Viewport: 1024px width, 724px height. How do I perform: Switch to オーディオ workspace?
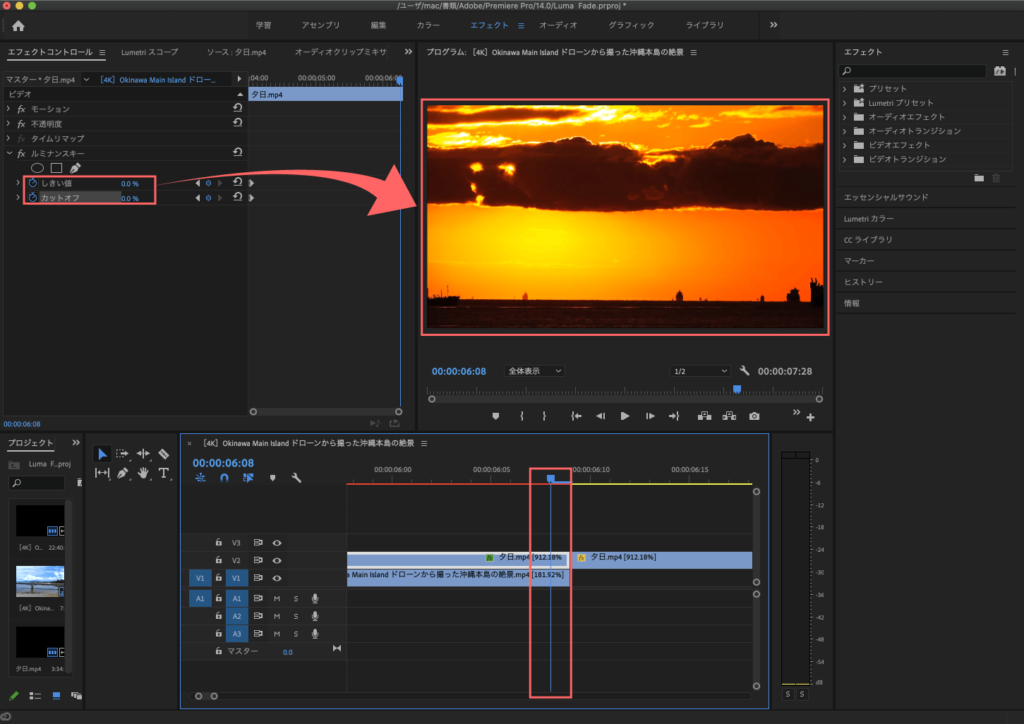click(558, 25)
